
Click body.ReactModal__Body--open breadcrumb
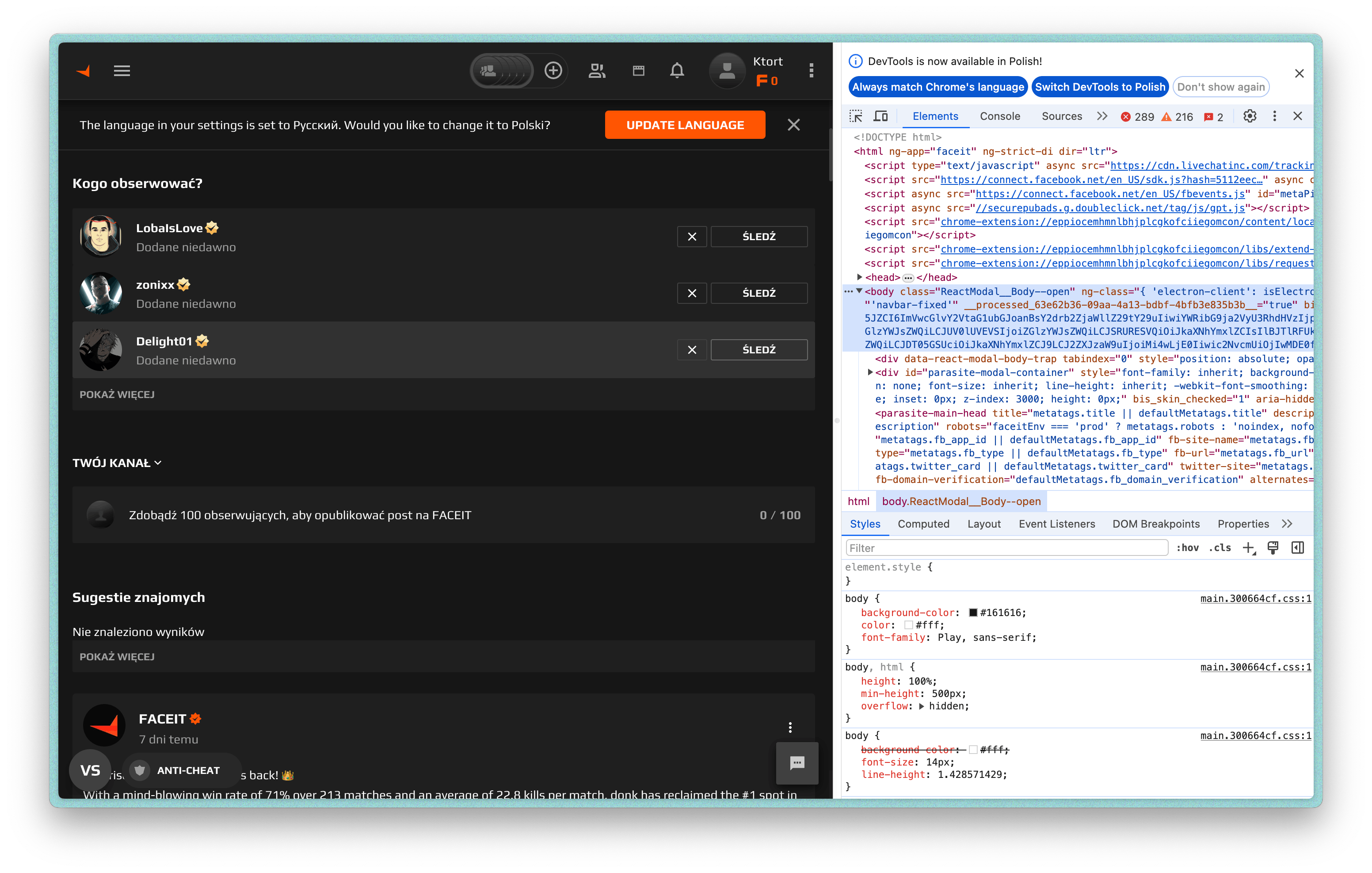coord(961,501)
